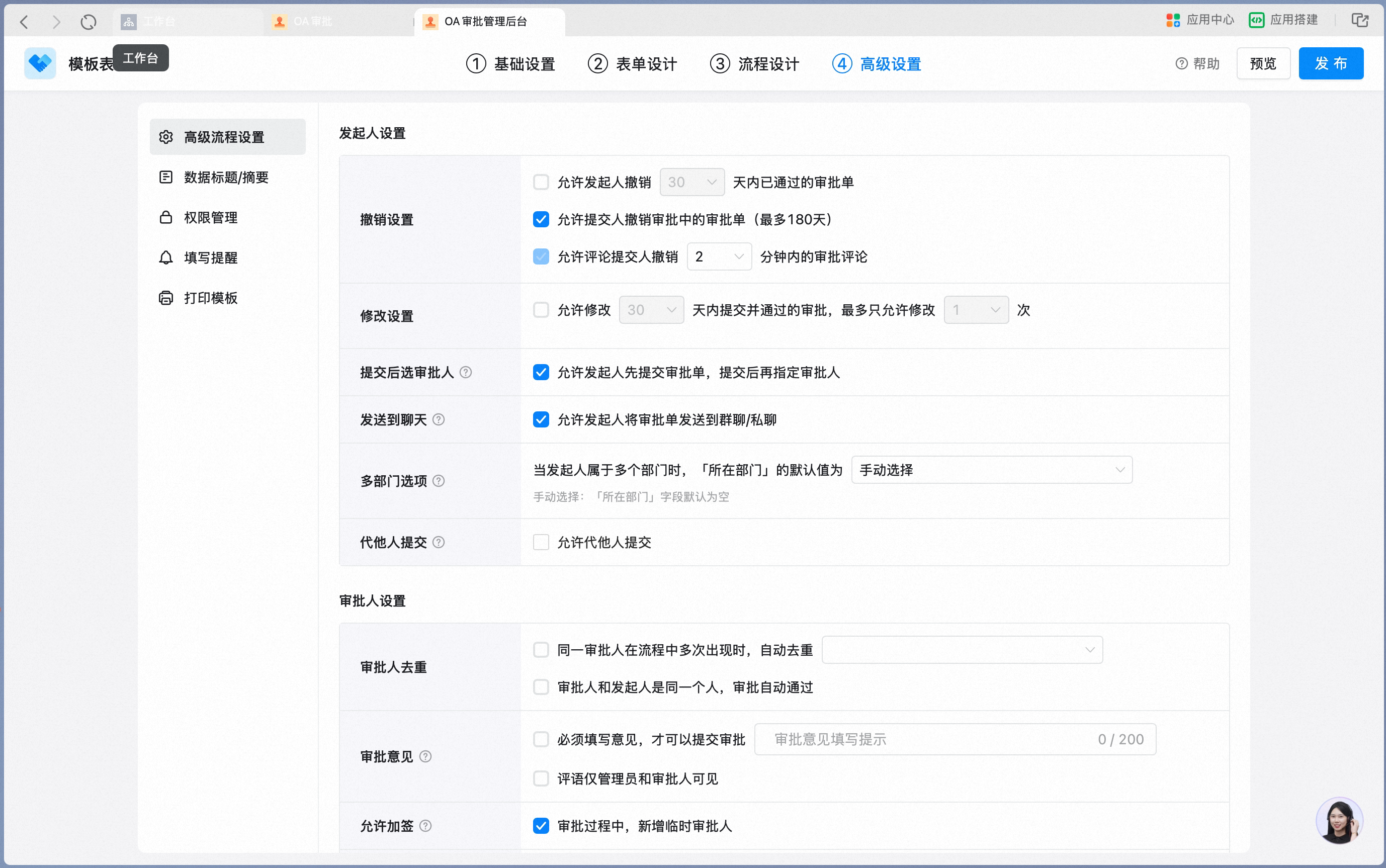The height and width of the screenshot is (868, 1386).
Task: Go back with the browser back arrow
Action: (x=24, y=22)
